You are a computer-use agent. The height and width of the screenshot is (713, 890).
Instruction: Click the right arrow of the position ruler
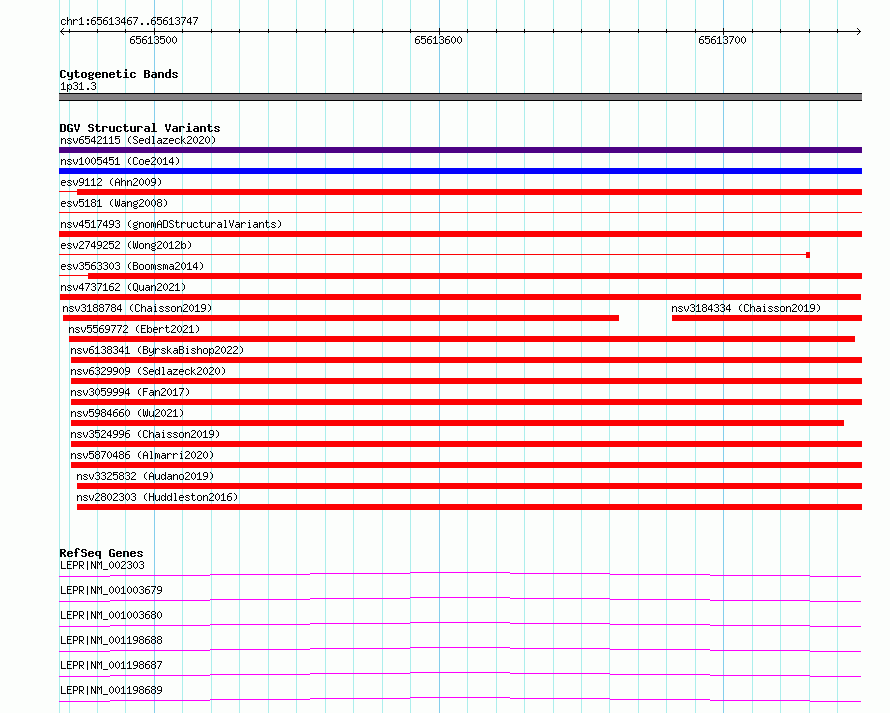click(858, 32)
